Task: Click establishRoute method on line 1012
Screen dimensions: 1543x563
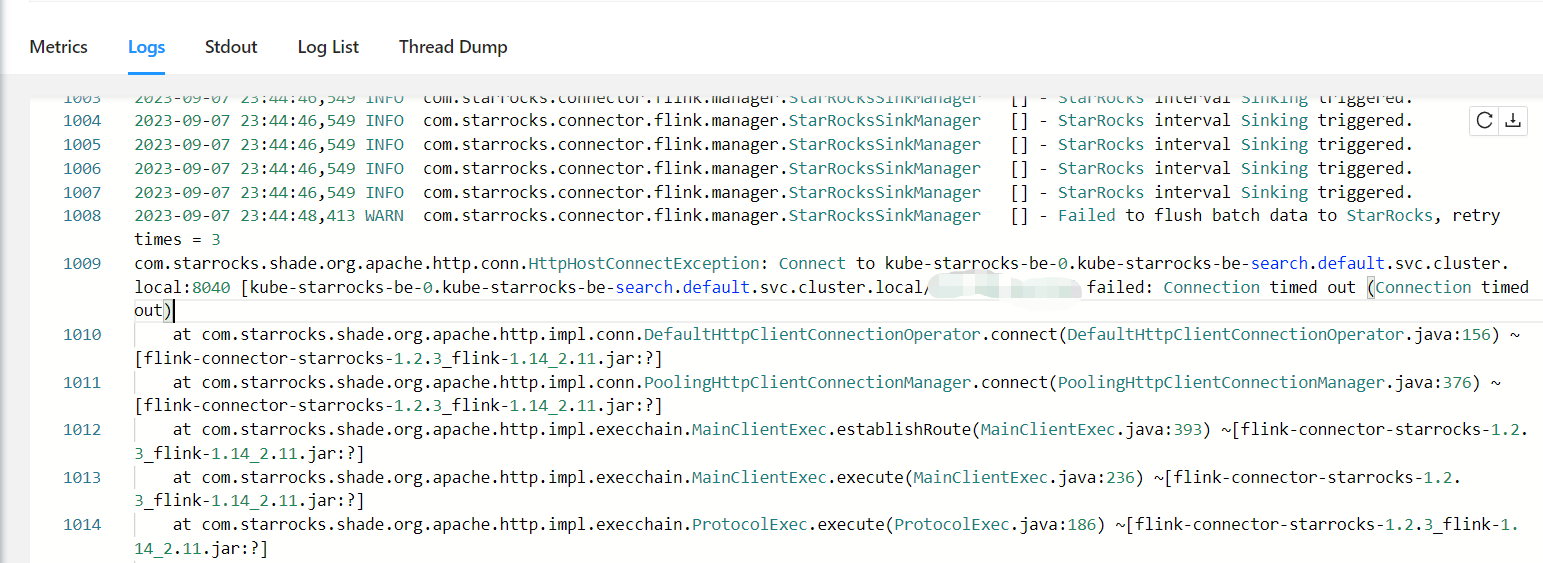Action: (903, 431)
